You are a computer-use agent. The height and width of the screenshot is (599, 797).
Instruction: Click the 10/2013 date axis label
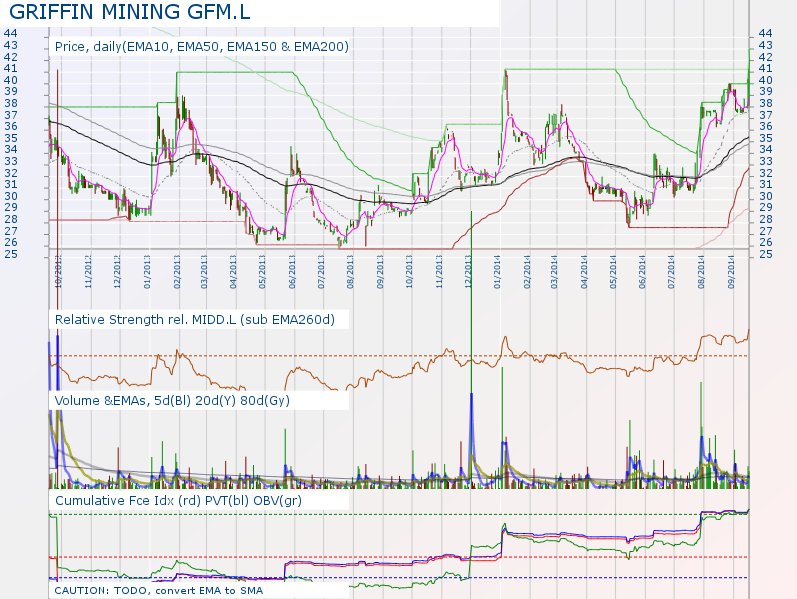tap(409, 272)
